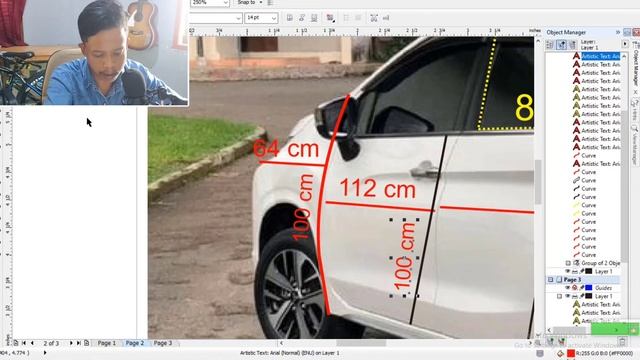Image resolution: width=640 pixels, height=360 pixels.
Task: Toggle visibility eye of Guides layer
Action: click(567, 288)
